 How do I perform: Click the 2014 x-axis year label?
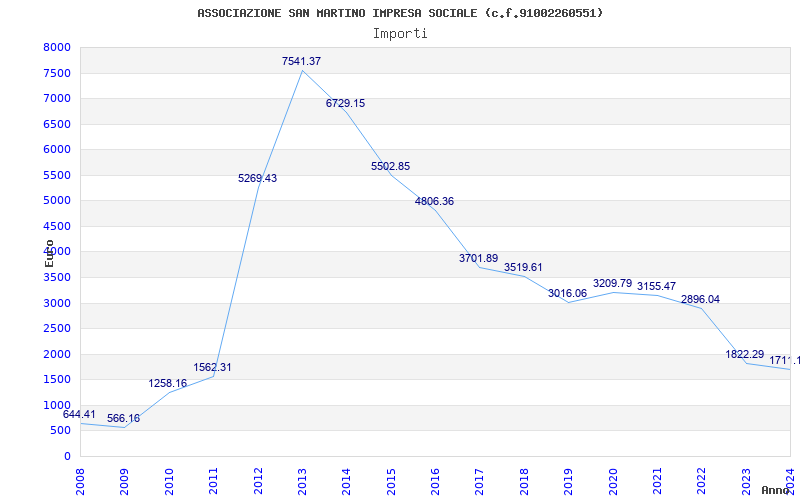point(346,481)
